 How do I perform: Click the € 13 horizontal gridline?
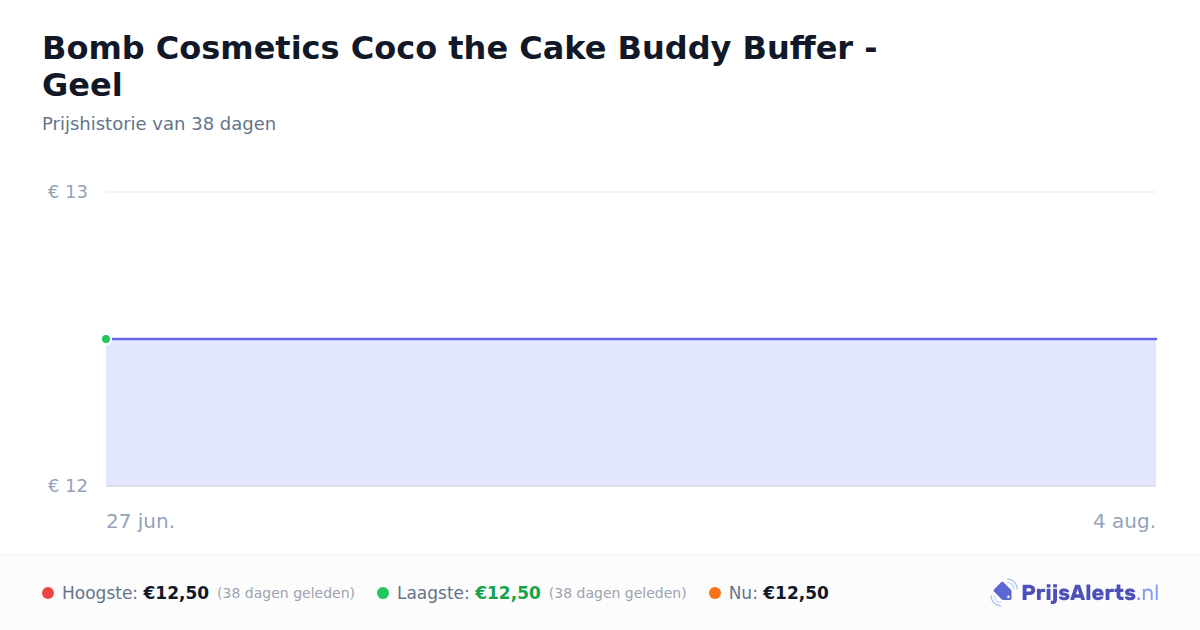(631, 192)
